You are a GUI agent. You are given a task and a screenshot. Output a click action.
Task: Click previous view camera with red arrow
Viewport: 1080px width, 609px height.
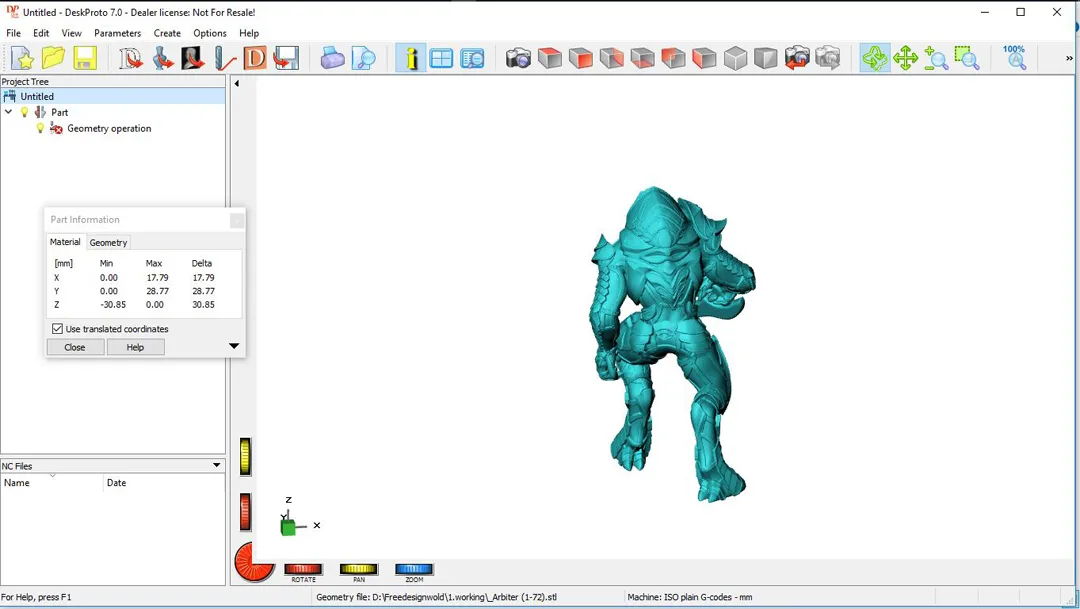pyautogui.click(x=797, y=59)
